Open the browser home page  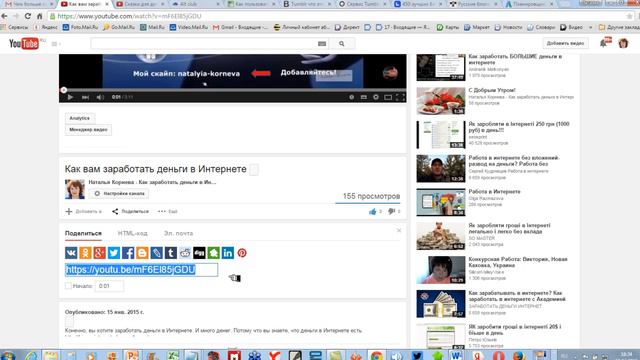coord(40,16)
